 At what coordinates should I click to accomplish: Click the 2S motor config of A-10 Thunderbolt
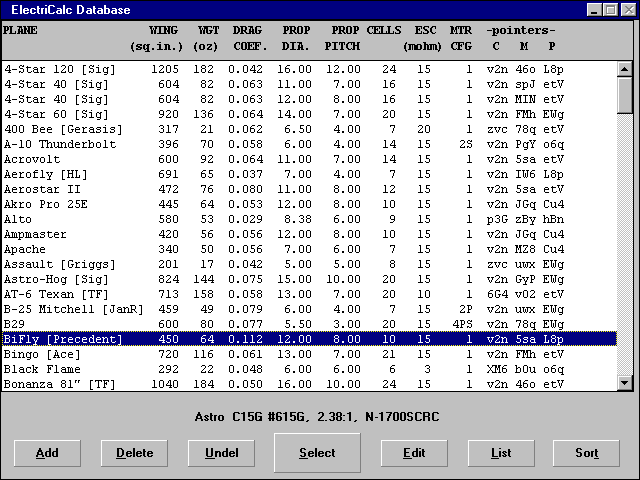coord(465,144)
